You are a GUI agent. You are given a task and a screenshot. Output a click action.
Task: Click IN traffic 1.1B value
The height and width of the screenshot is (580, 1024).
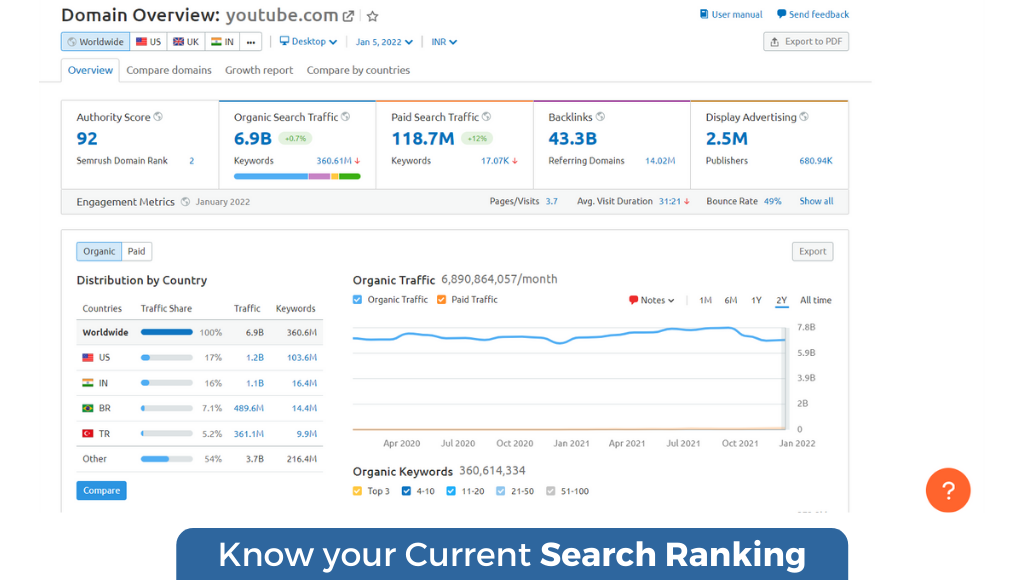(255, 383)
